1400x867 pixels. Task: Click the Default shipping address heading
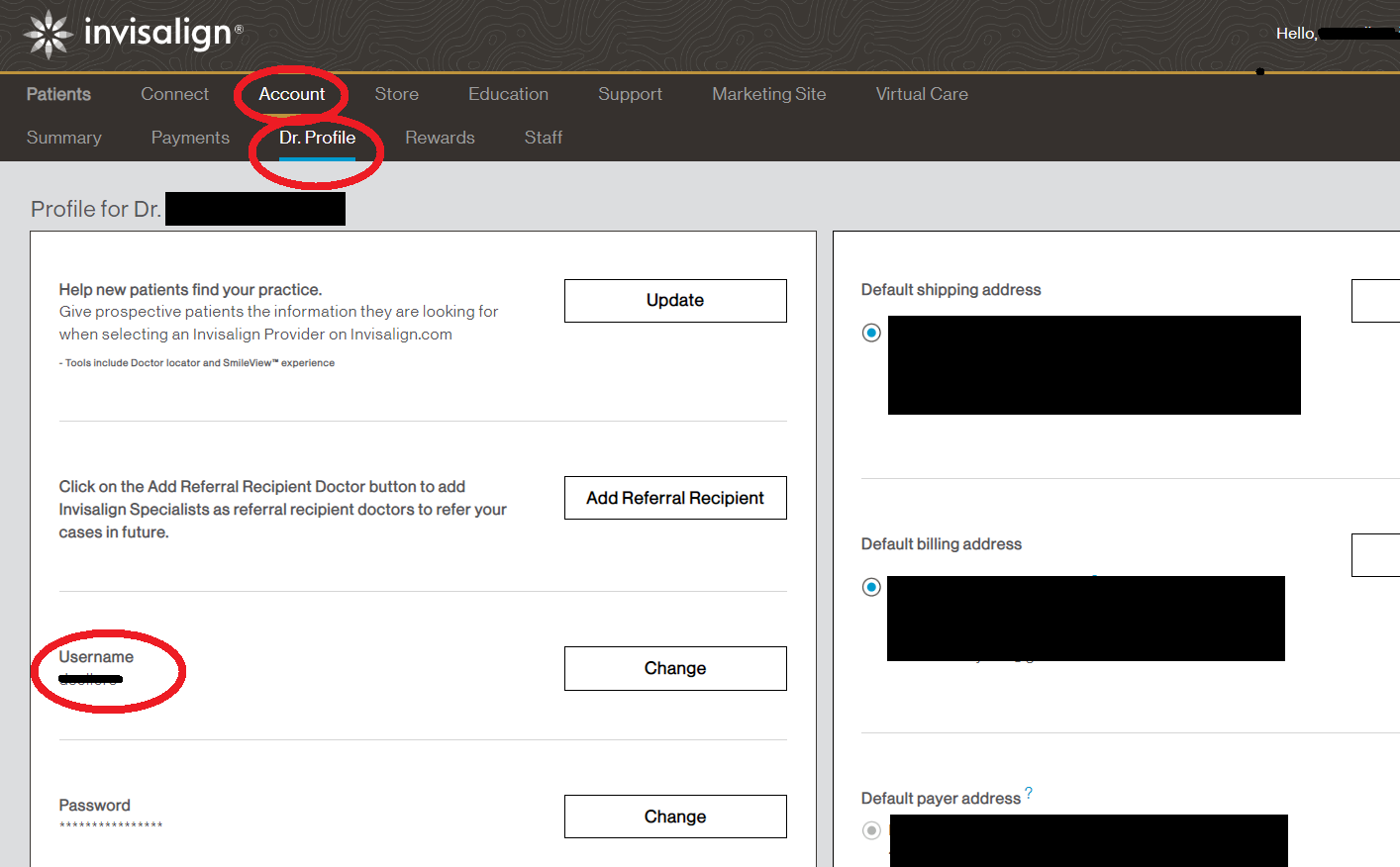pos(950,289)
